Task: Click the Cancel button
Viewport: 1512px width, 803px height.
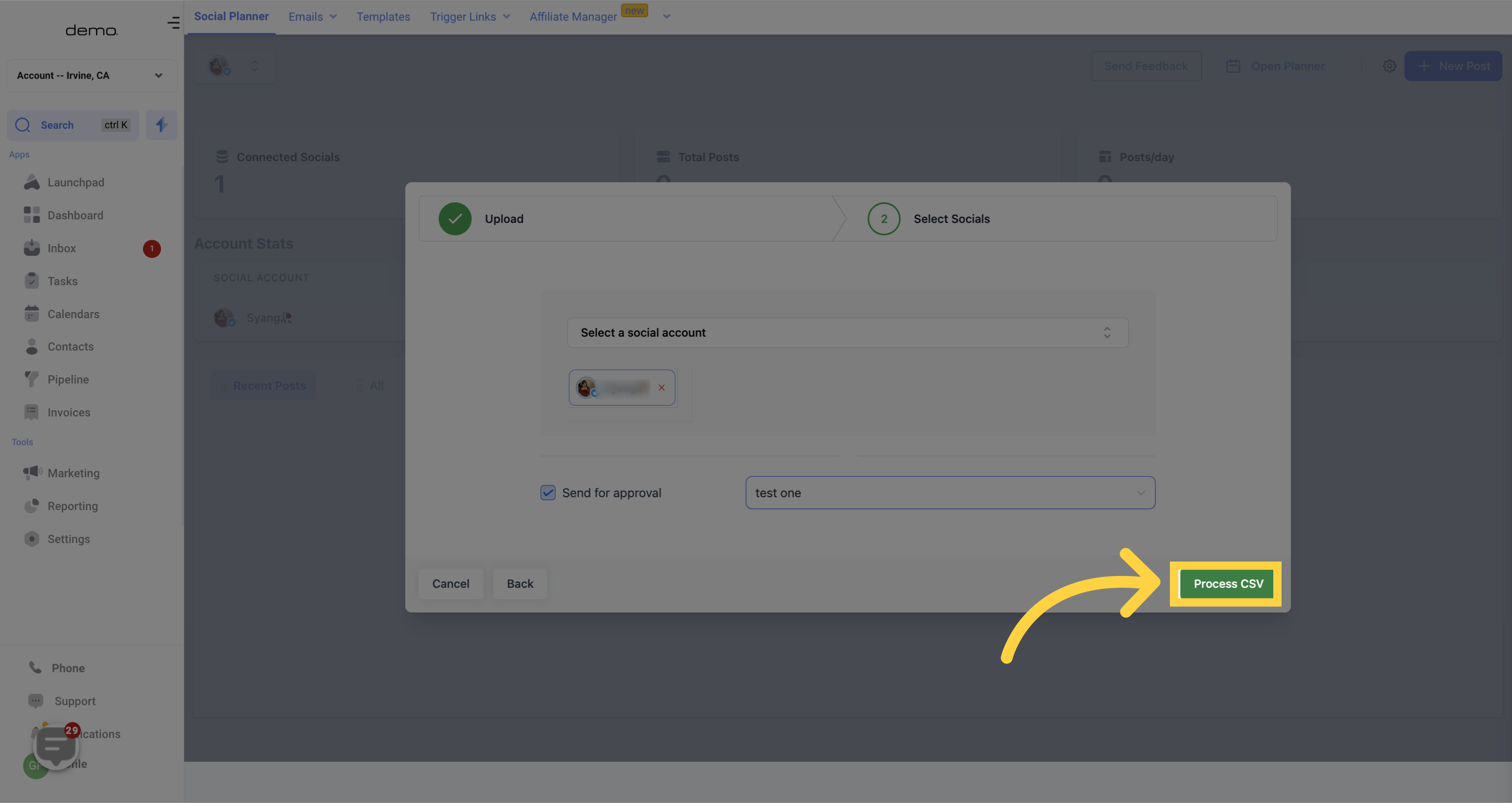Action: (450, 583)
